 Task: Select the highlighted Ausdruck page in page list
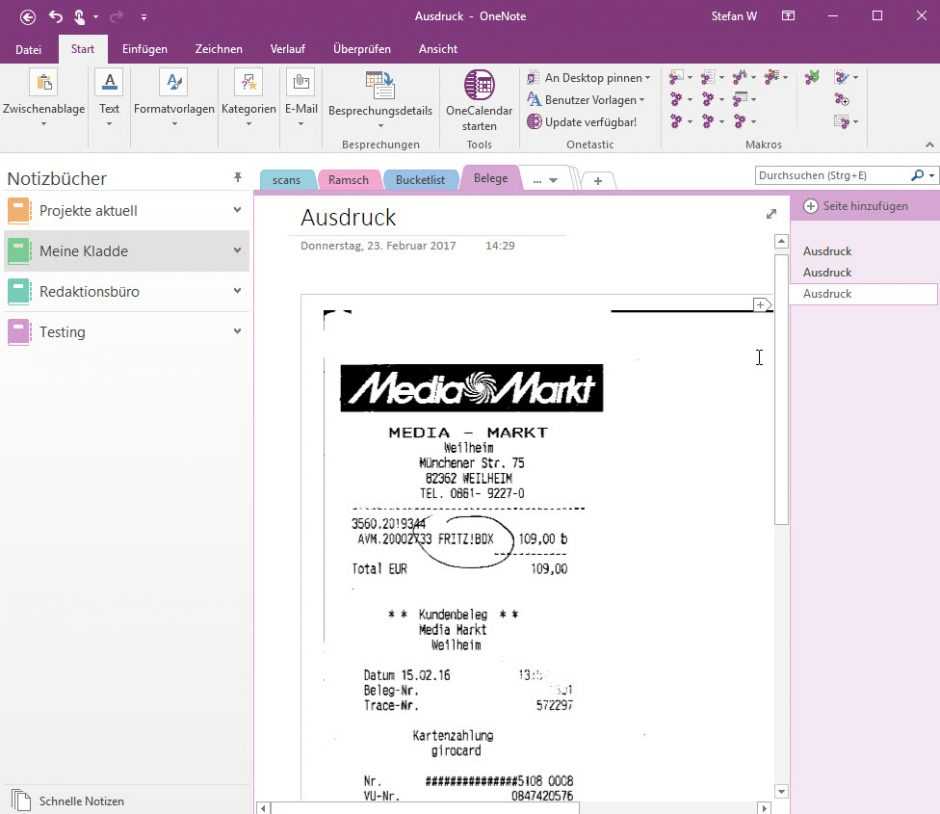pyautogui.click(x=863, y=294)
